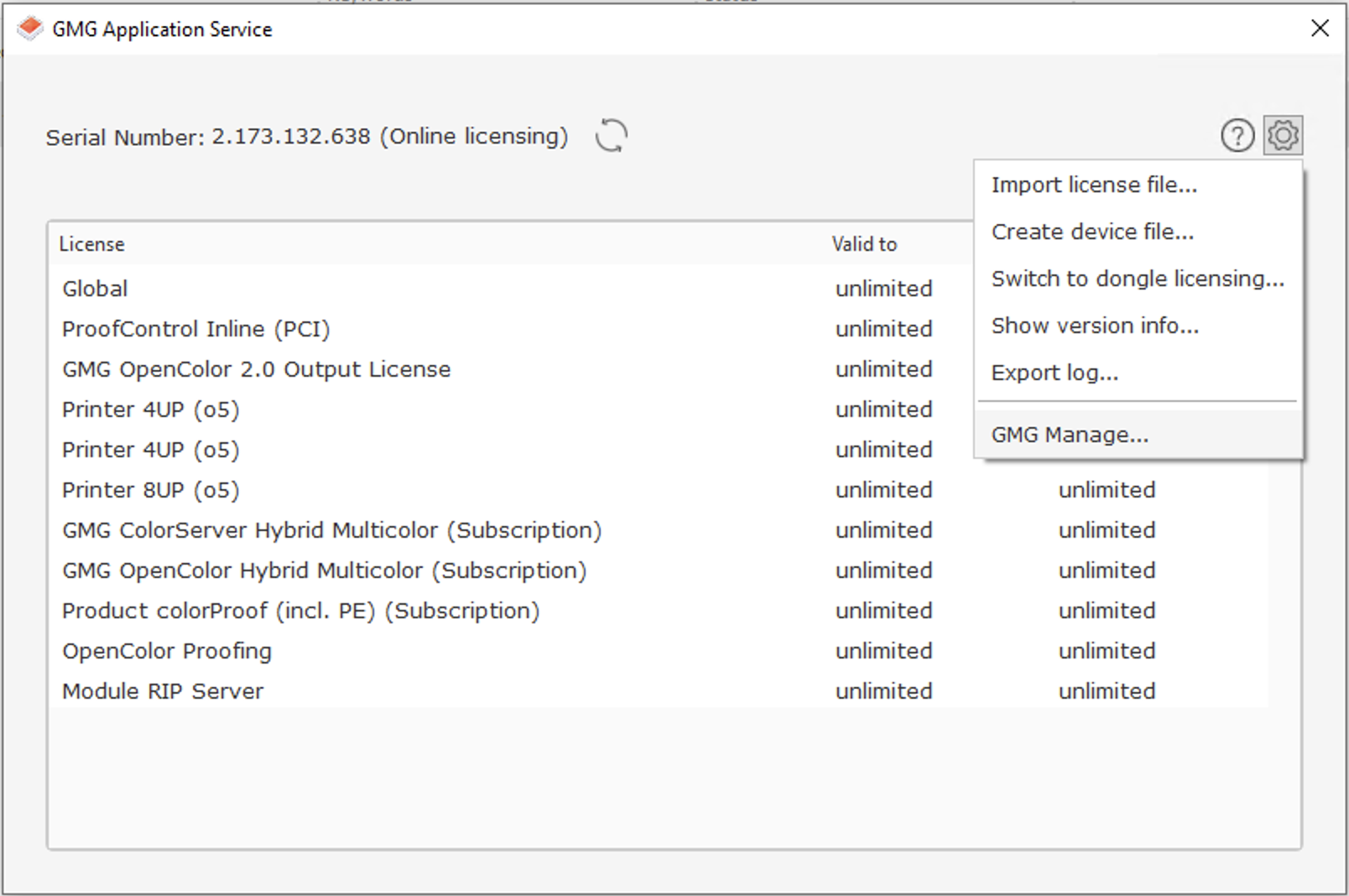Viewport: 1349px width, 896px height.
Task: Open GMG Manage from the menu
Action: (x=1067, y=435)
